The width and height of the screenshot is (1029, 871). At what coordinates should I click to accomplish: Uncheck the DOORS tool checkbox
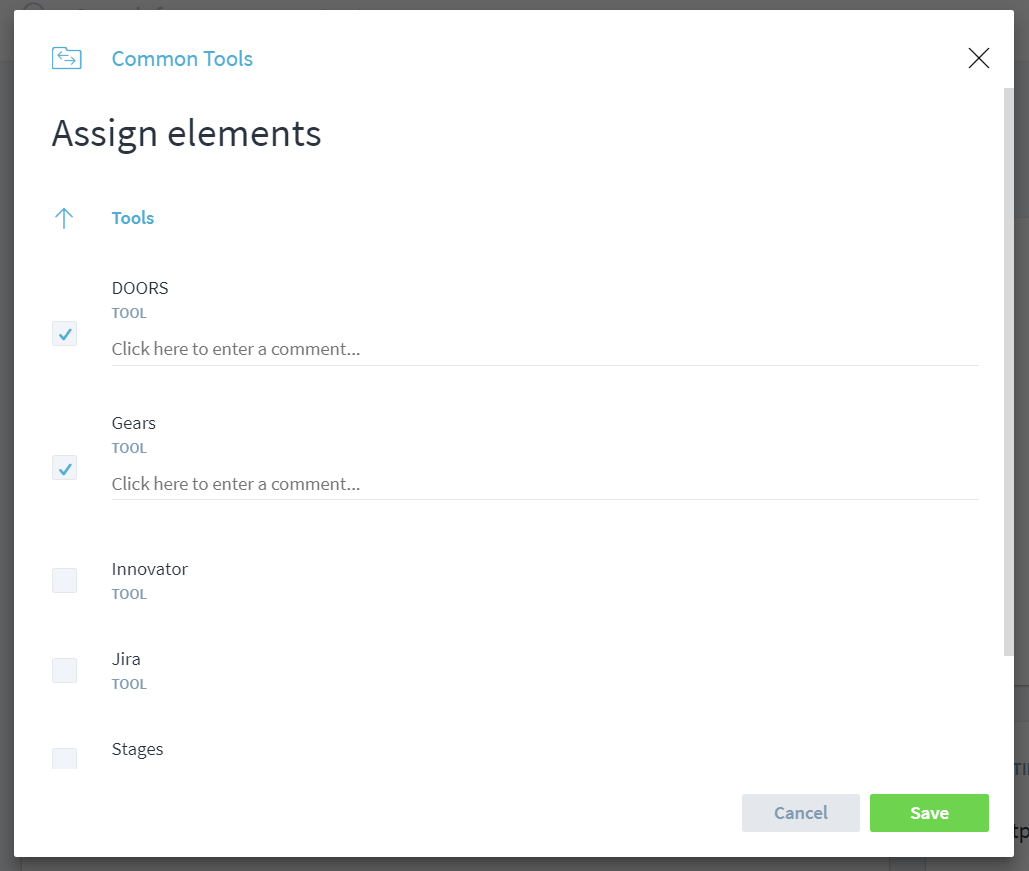click(64, 333)
